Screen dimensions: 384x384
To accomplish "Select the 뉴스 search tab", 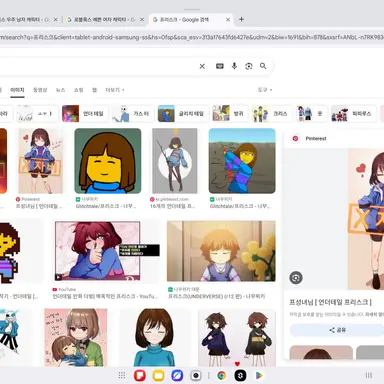I will pos(60,90).
